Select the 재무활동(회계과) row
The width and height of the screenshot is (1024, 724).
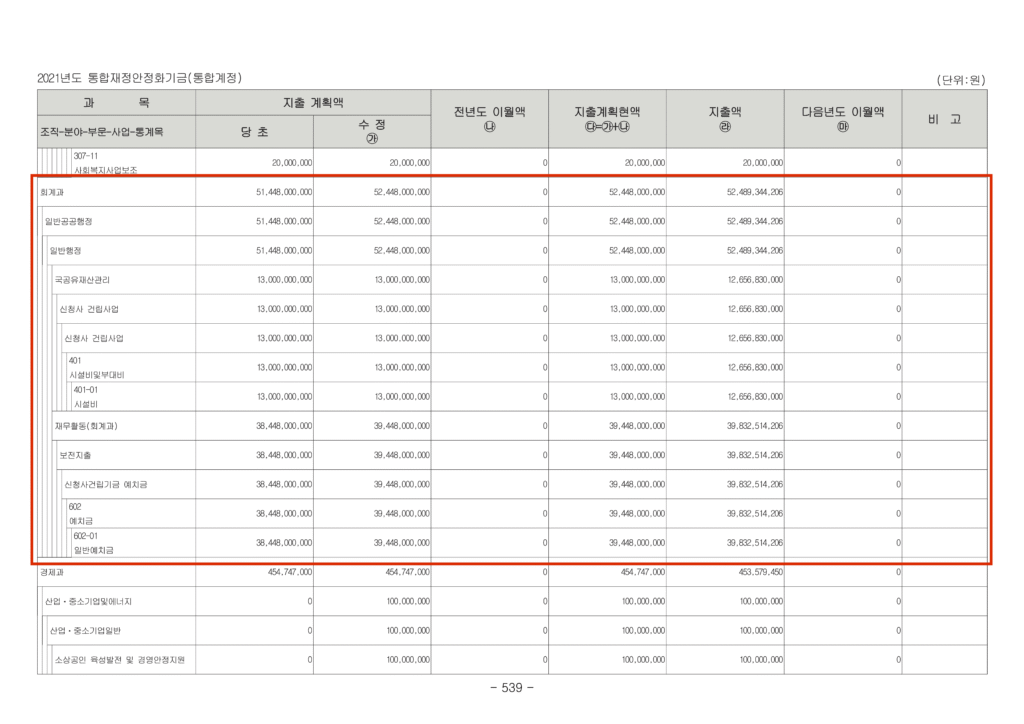[x=90, y=426]
